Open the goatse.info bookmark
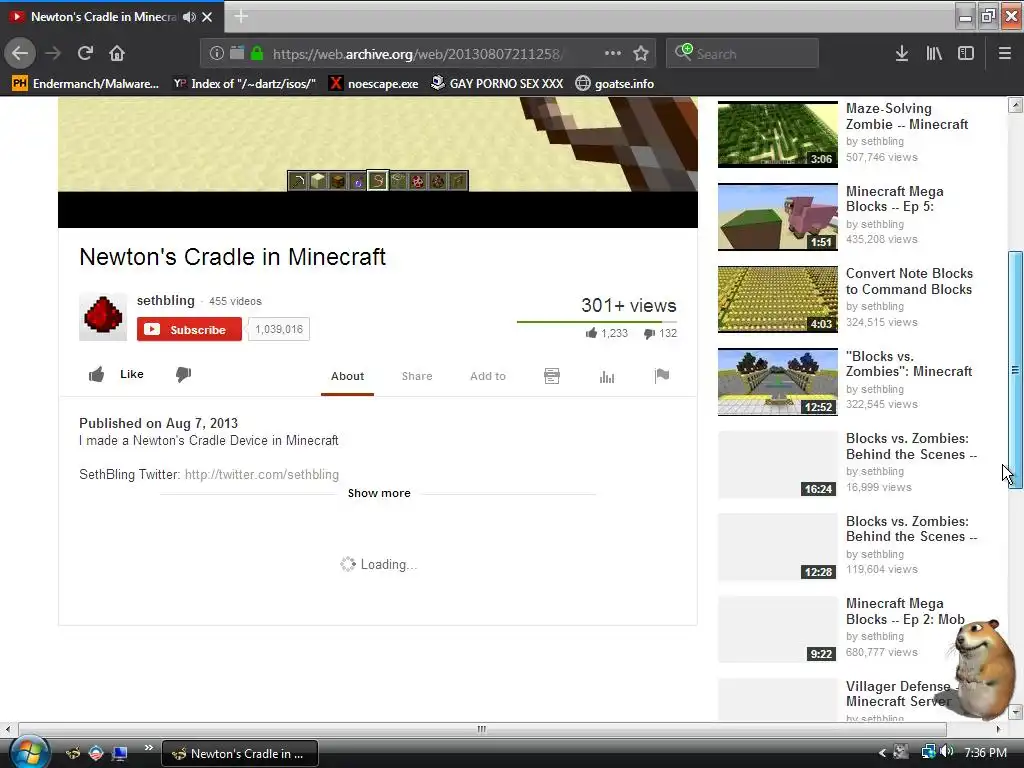Screen dimensions: 1024x768 click(615, 84)
